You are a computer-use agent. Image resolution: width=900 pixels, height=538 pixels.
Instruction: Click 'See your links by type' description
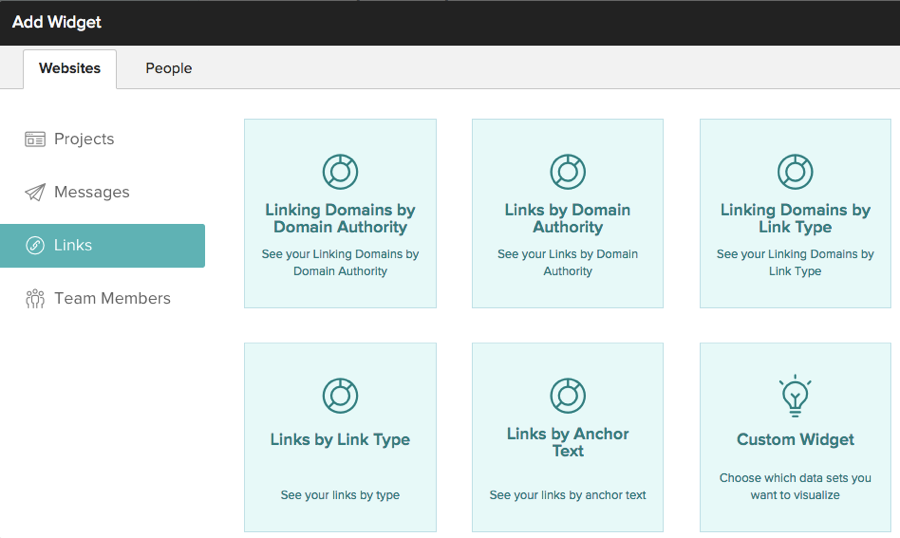coord(340,495)
